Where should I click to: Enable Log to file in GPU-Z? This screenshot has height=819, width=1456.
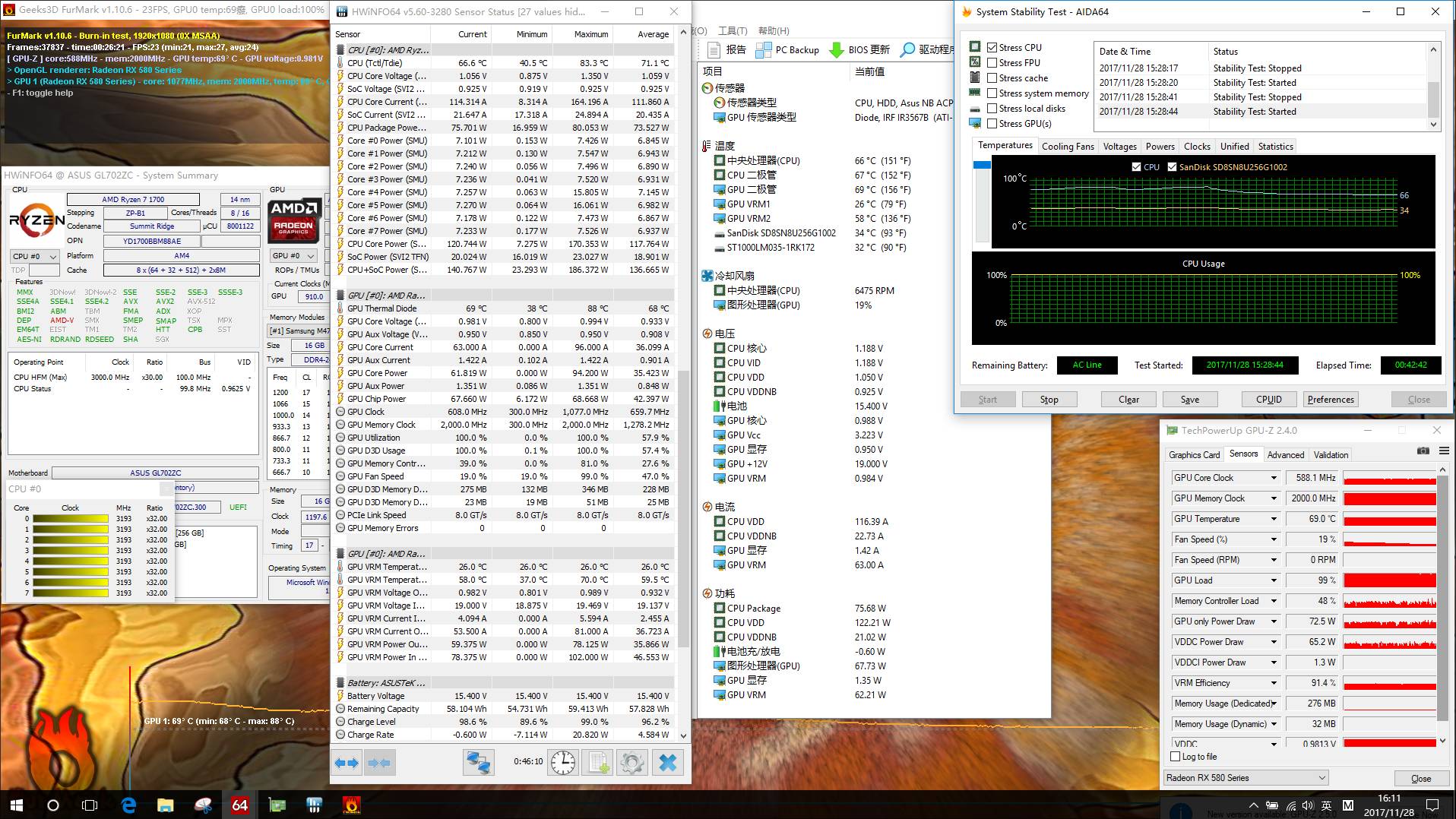click(x=1176, y=757)
